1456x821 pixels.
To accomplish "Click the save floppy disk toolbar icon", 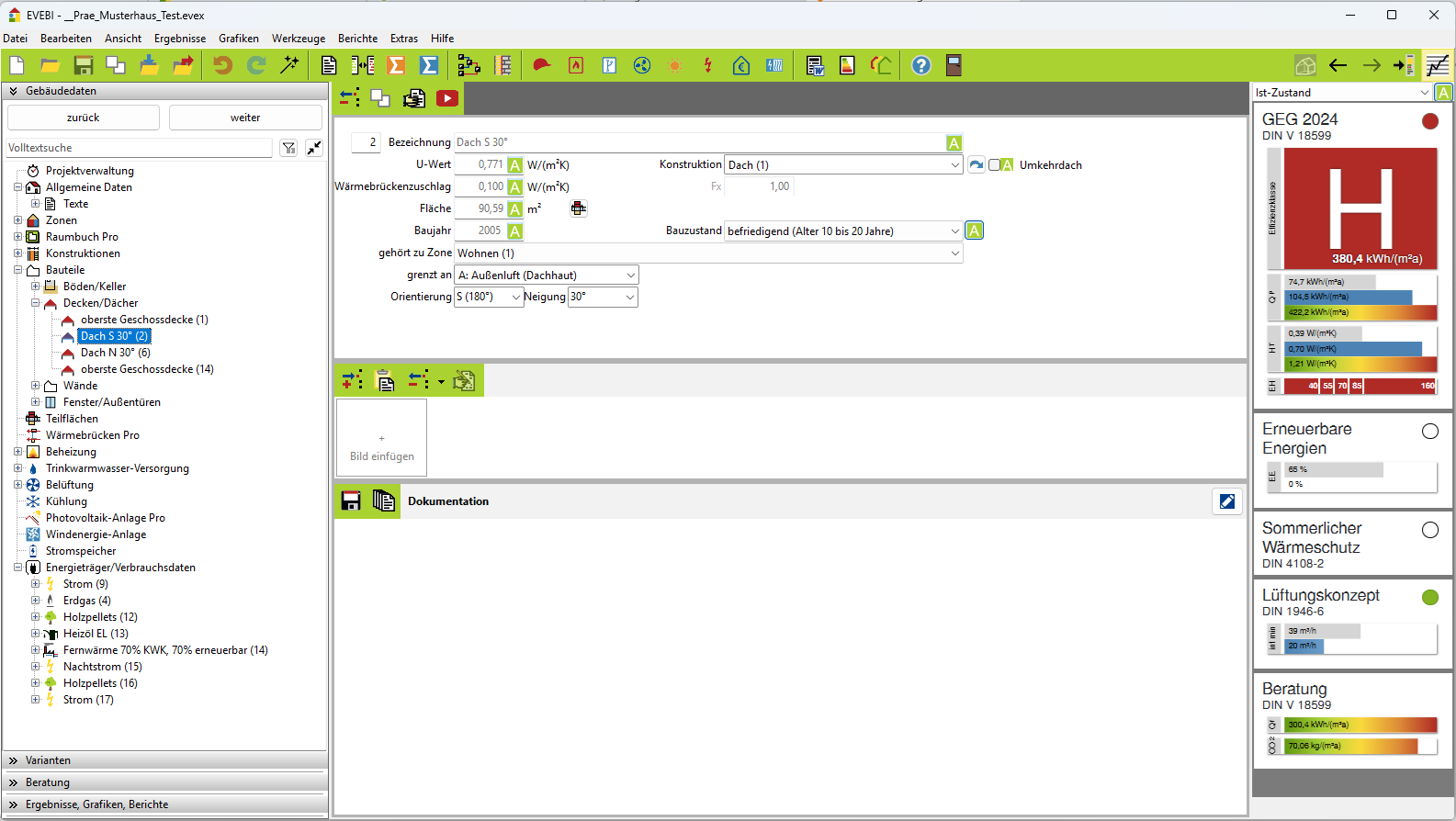I will point(84,65).
